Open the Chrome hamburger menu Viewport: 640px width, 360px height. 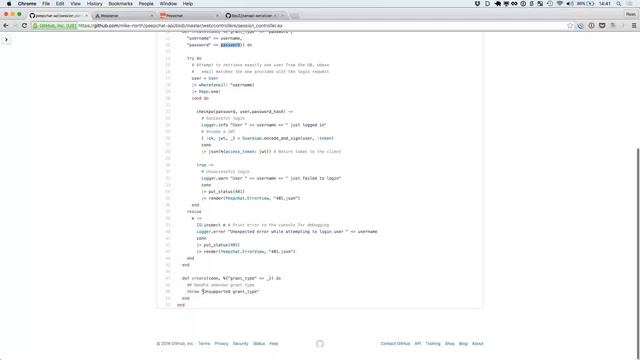[634, 26]
